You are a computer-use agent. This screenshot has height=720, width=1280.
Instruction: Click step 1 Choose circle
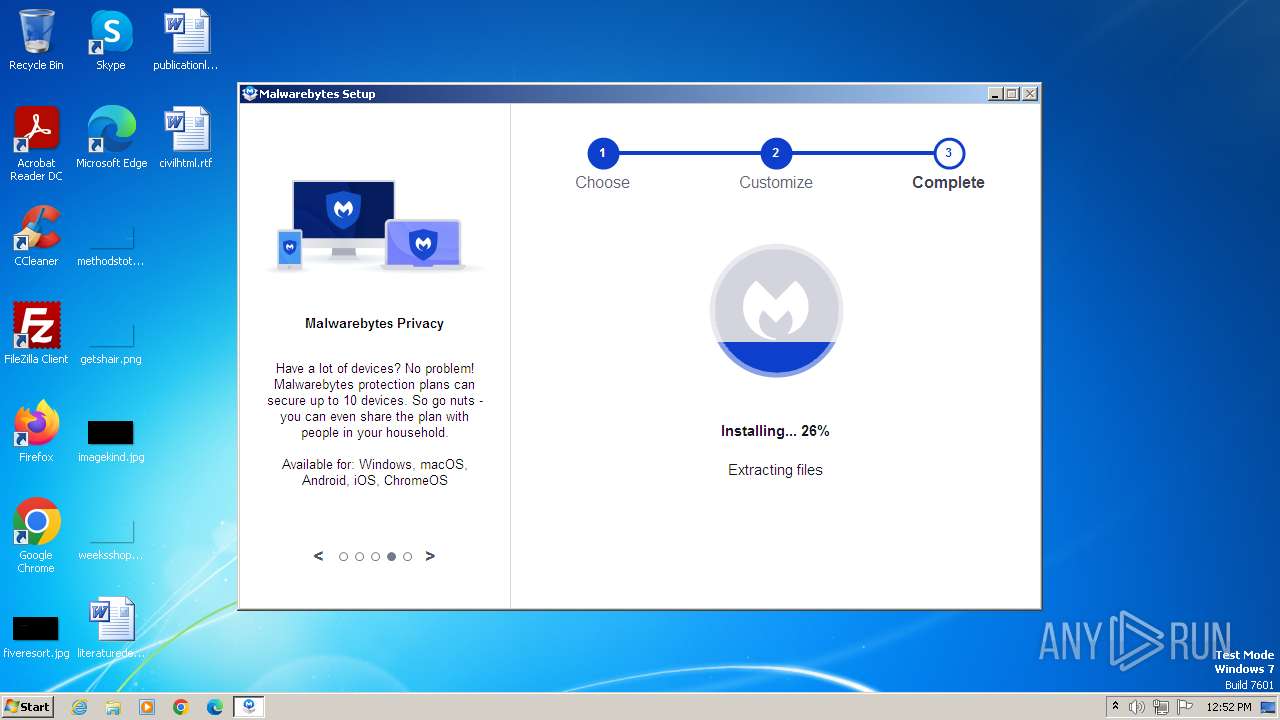coord(602,153)
